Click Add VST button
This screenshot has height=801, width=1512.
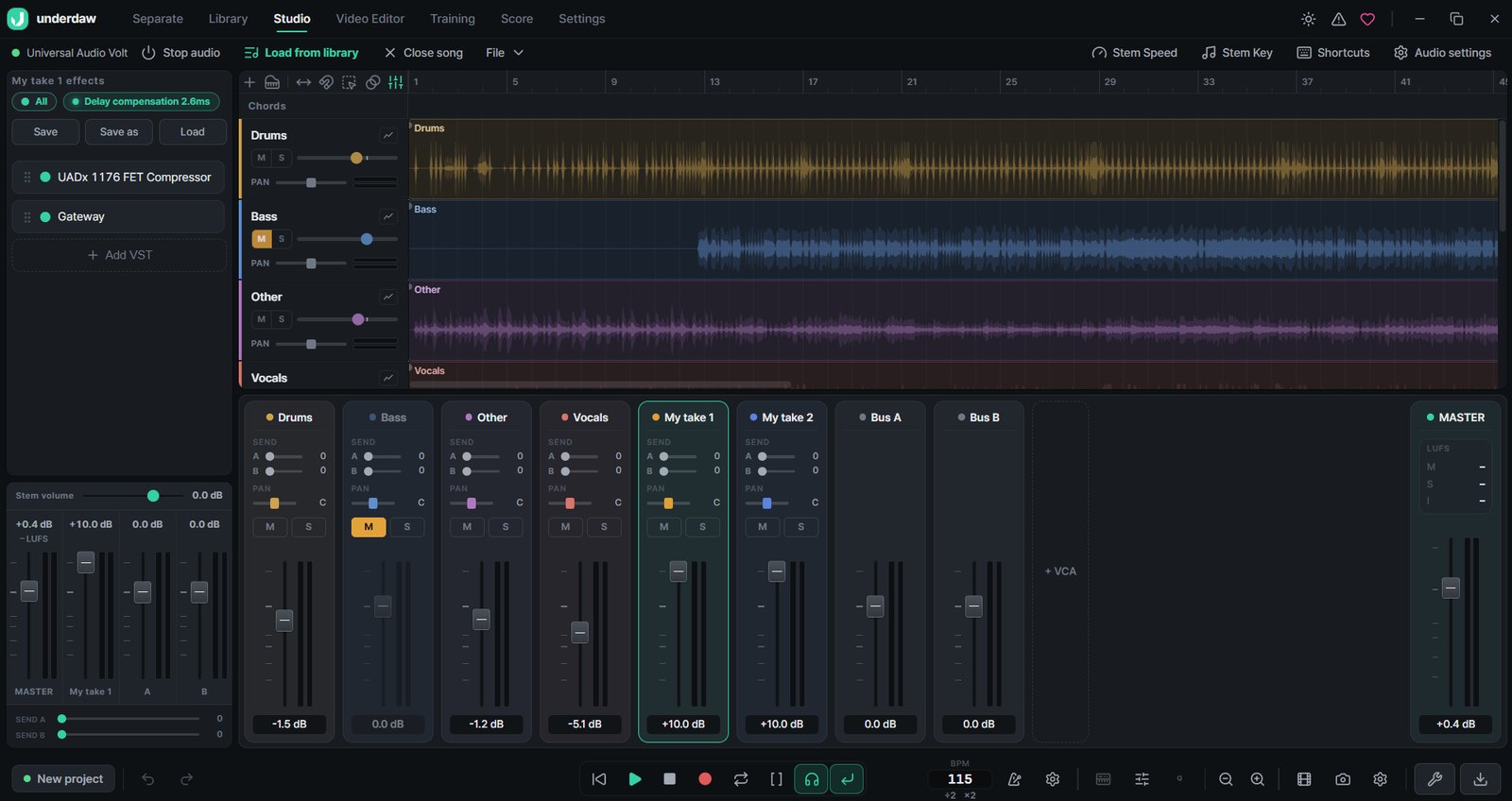pos(119,255)
